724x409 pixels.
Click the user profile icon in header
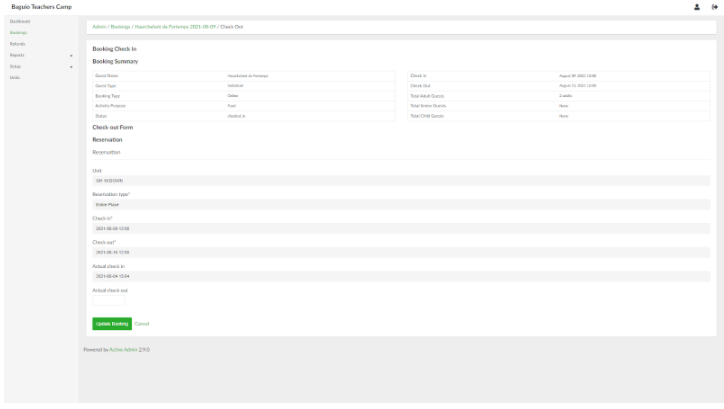(696, 7)
